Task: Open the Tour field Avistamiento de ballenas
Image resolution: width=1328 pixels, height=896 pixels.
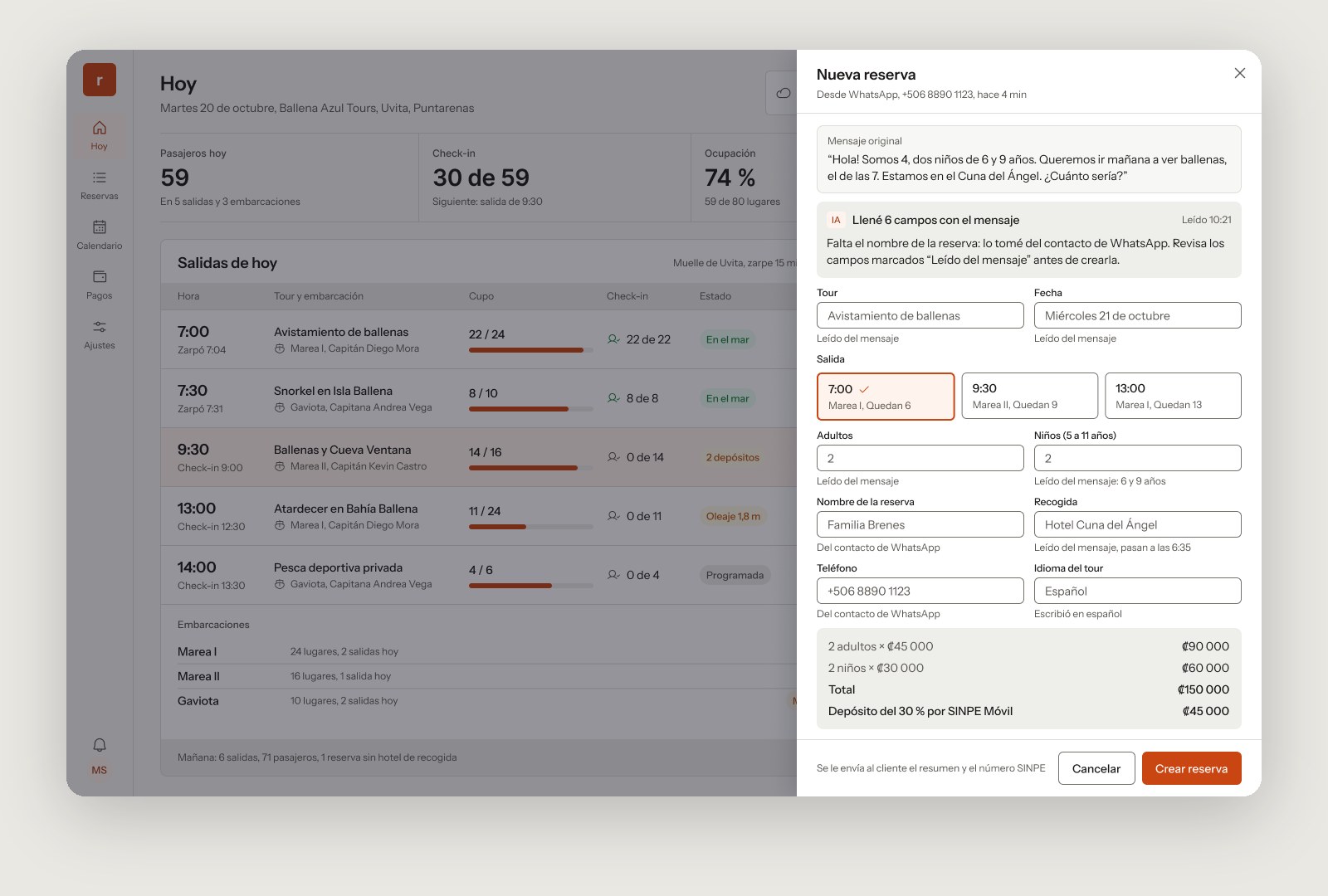Action: 920,315
